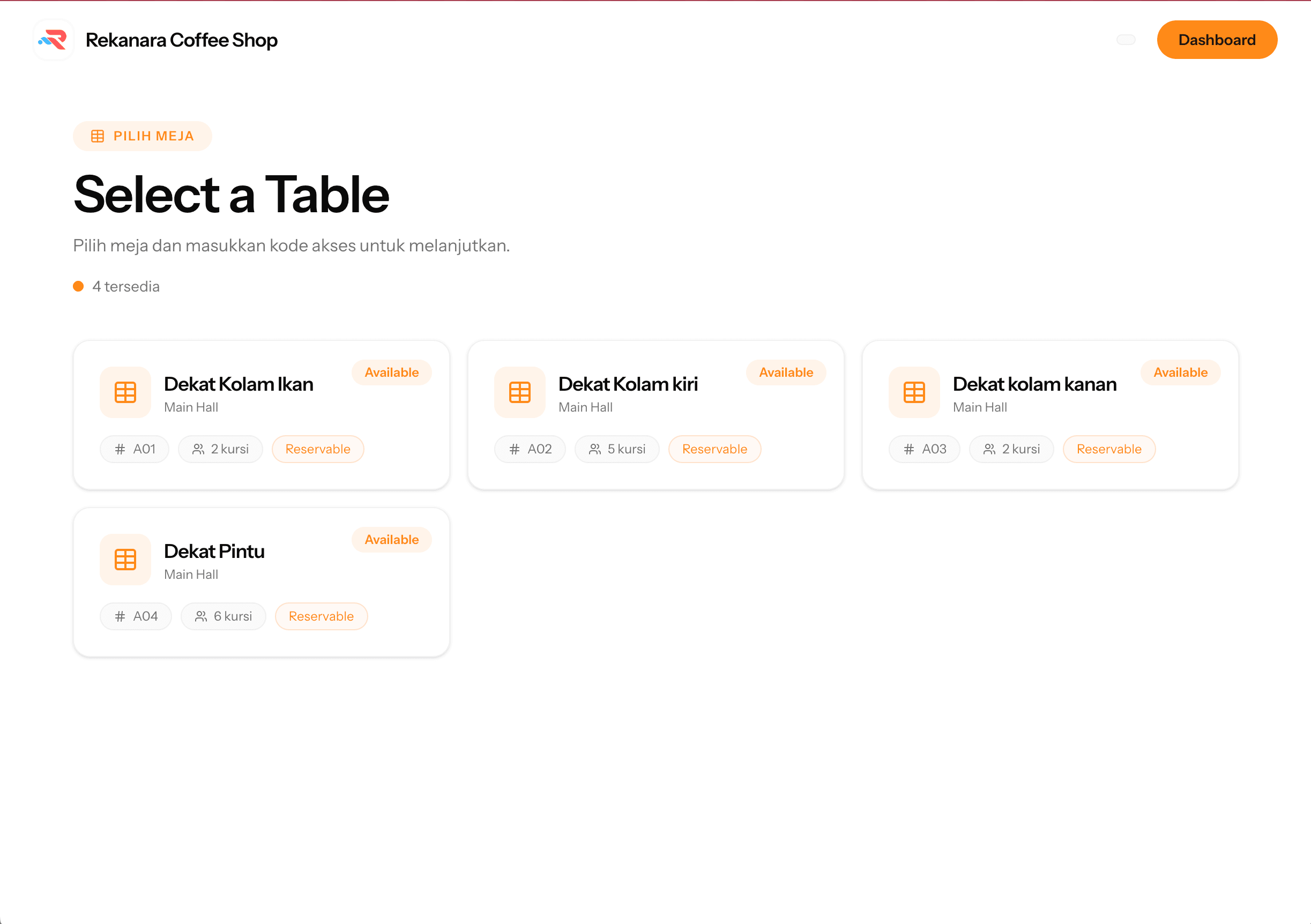Viewport: 1311px width, 924px height.
Task: Click Available badge on Dekat Kolam Ikan
Action: [x=392, y=372]
